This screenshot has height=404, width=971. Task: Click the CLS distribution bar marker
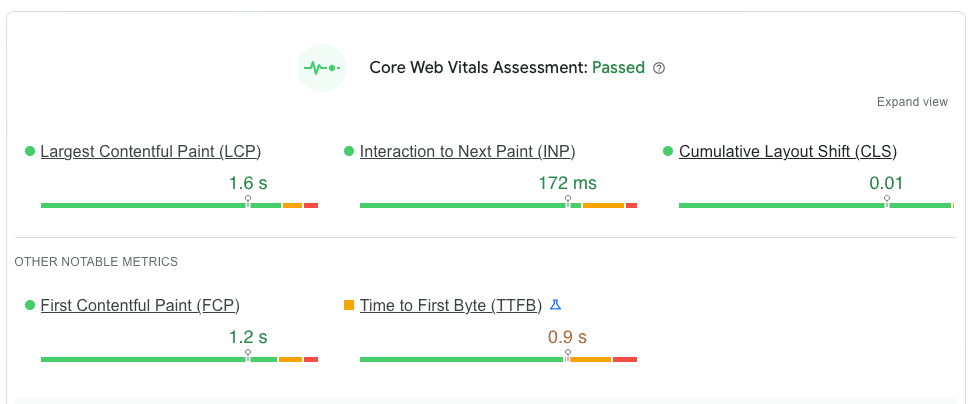(x=887, y=201)
